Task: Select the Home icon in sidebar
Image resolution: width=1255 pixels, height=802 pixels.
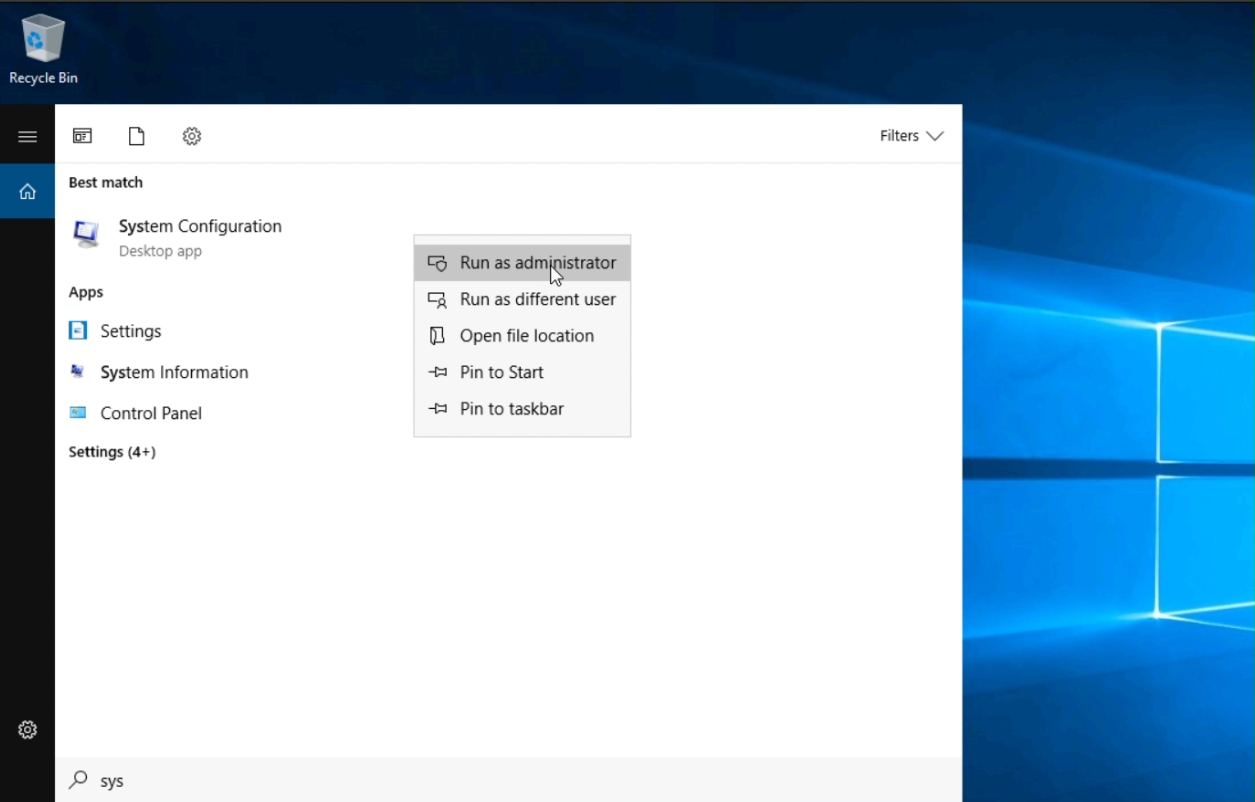Action: tap(27, 191)
